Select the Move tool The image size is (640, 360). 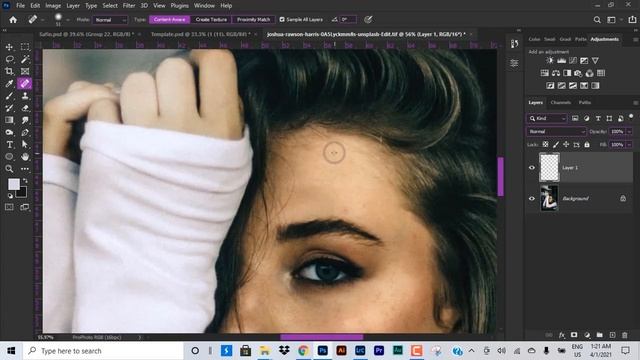tap(9, 47)
